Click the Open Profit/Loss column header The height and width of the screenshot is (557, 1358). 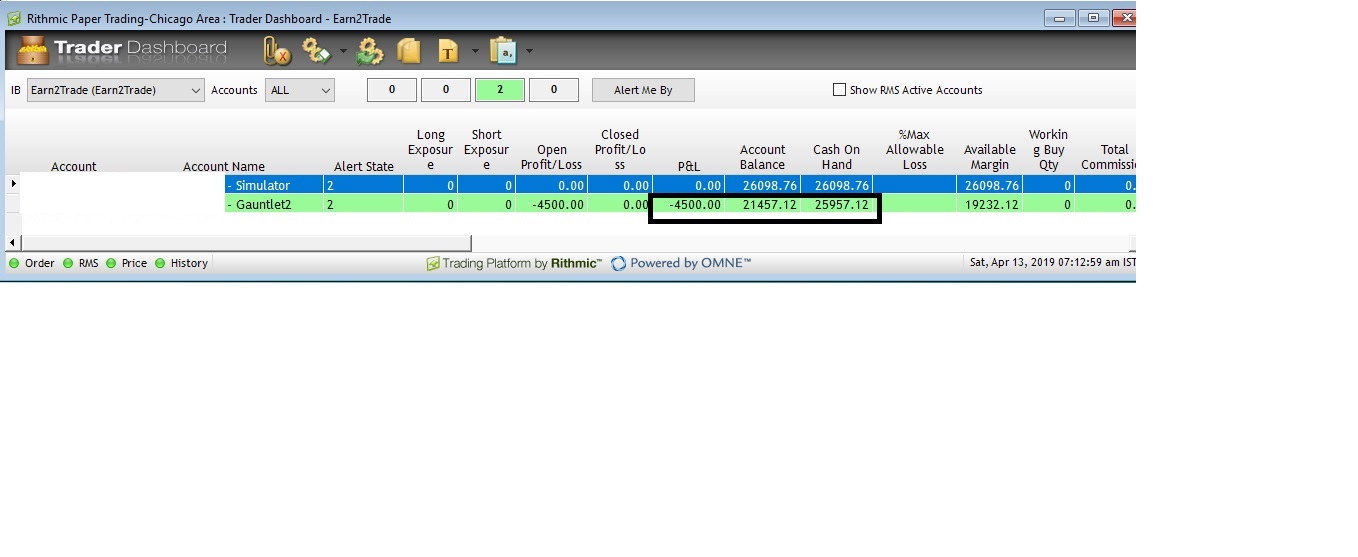(551, 157)
